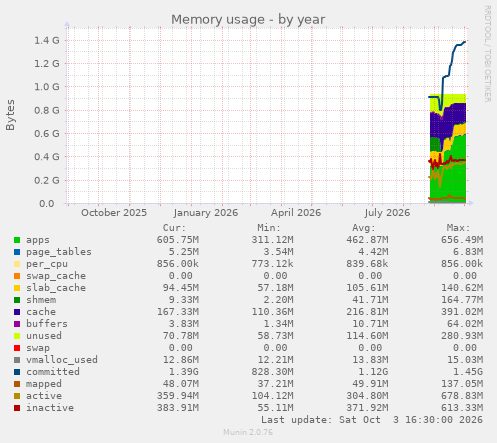Click the vmalloc_used gray legend swatch
Viewport: 497px width, 443px height.
[x=17, y=360]
